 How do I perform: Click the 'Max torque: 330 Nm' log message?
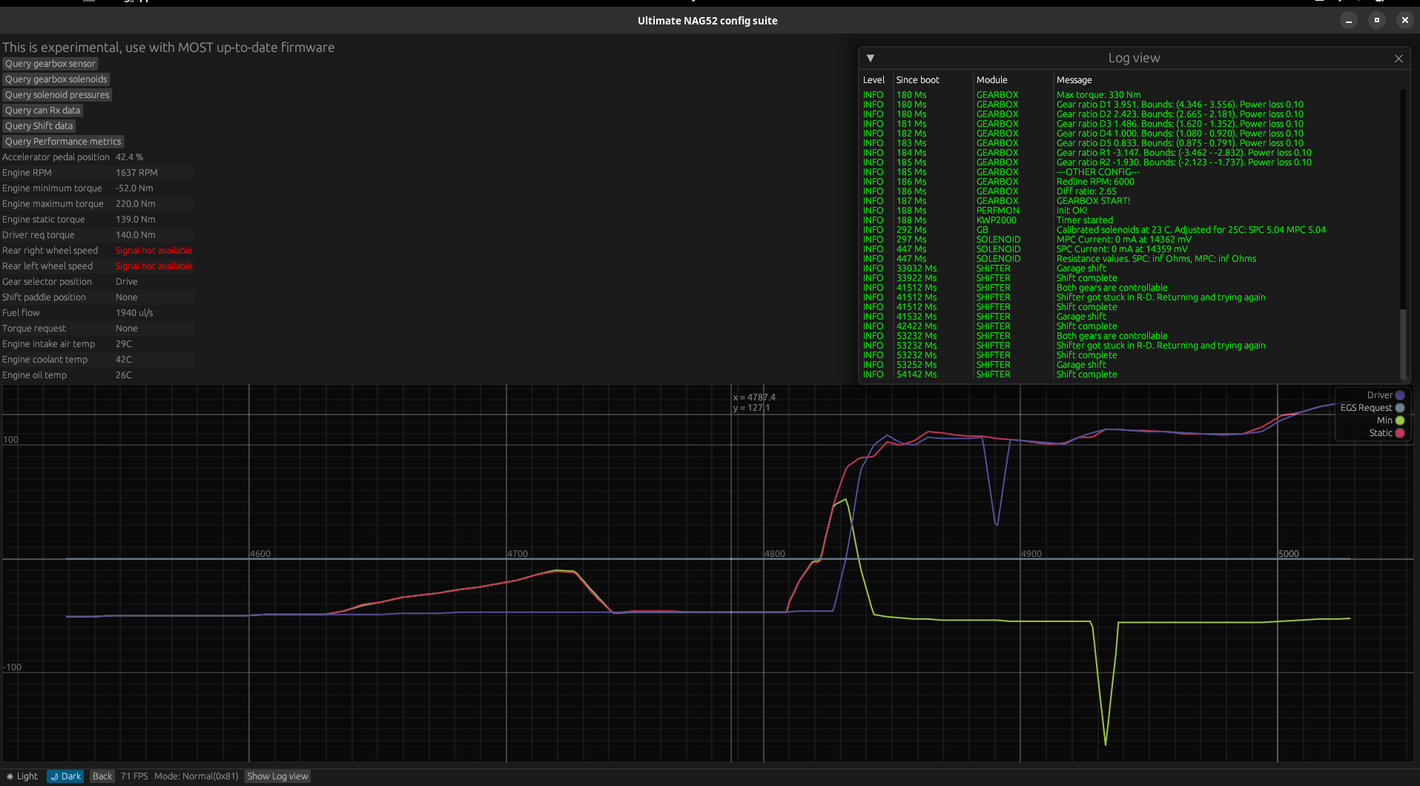[x=1099, y=95]
